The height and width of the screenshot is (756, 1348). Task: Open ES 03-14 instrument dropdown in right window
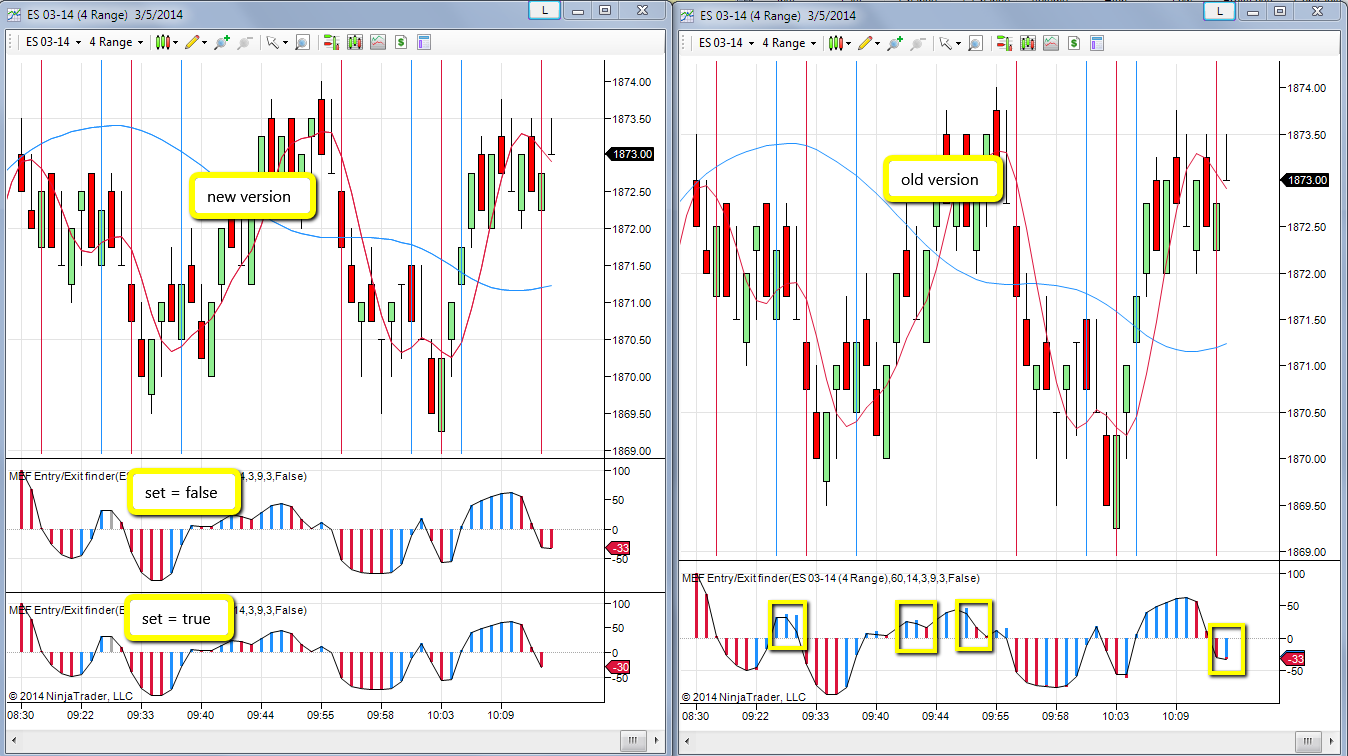726,43
